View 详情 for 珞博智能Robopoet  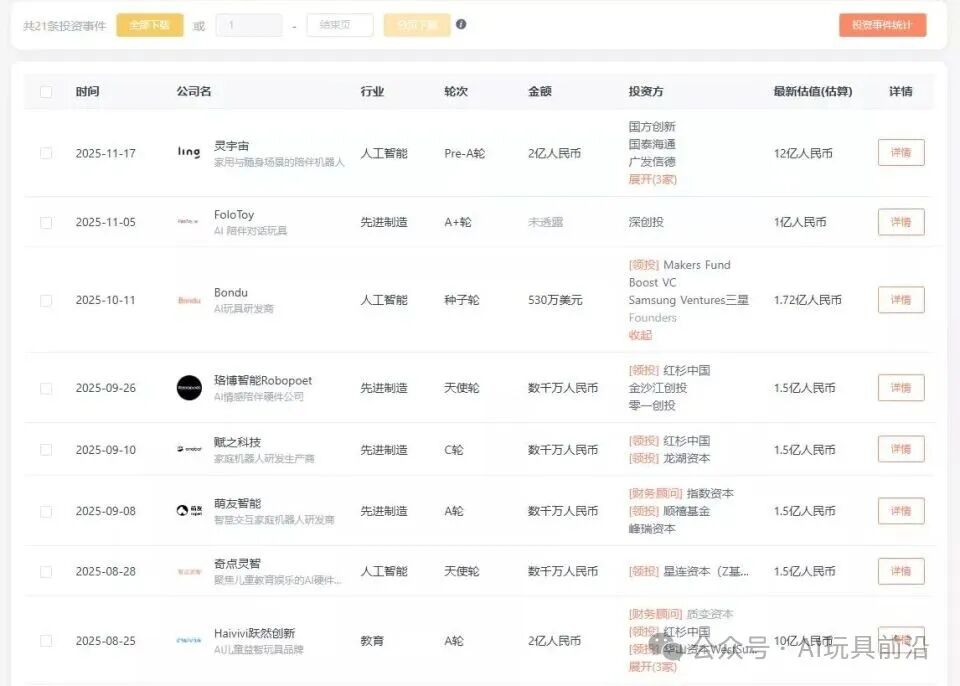coord(901,388)
